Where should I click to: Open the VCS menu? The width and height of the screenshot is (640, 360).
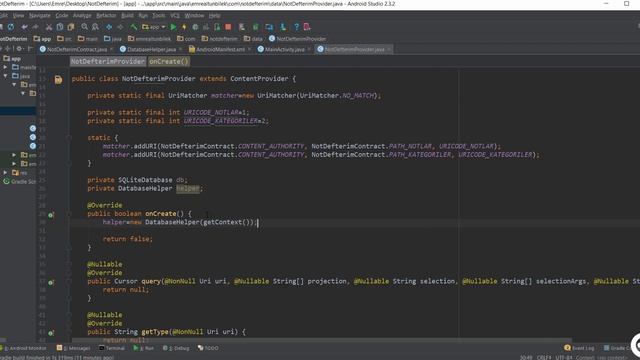(175, 16)
